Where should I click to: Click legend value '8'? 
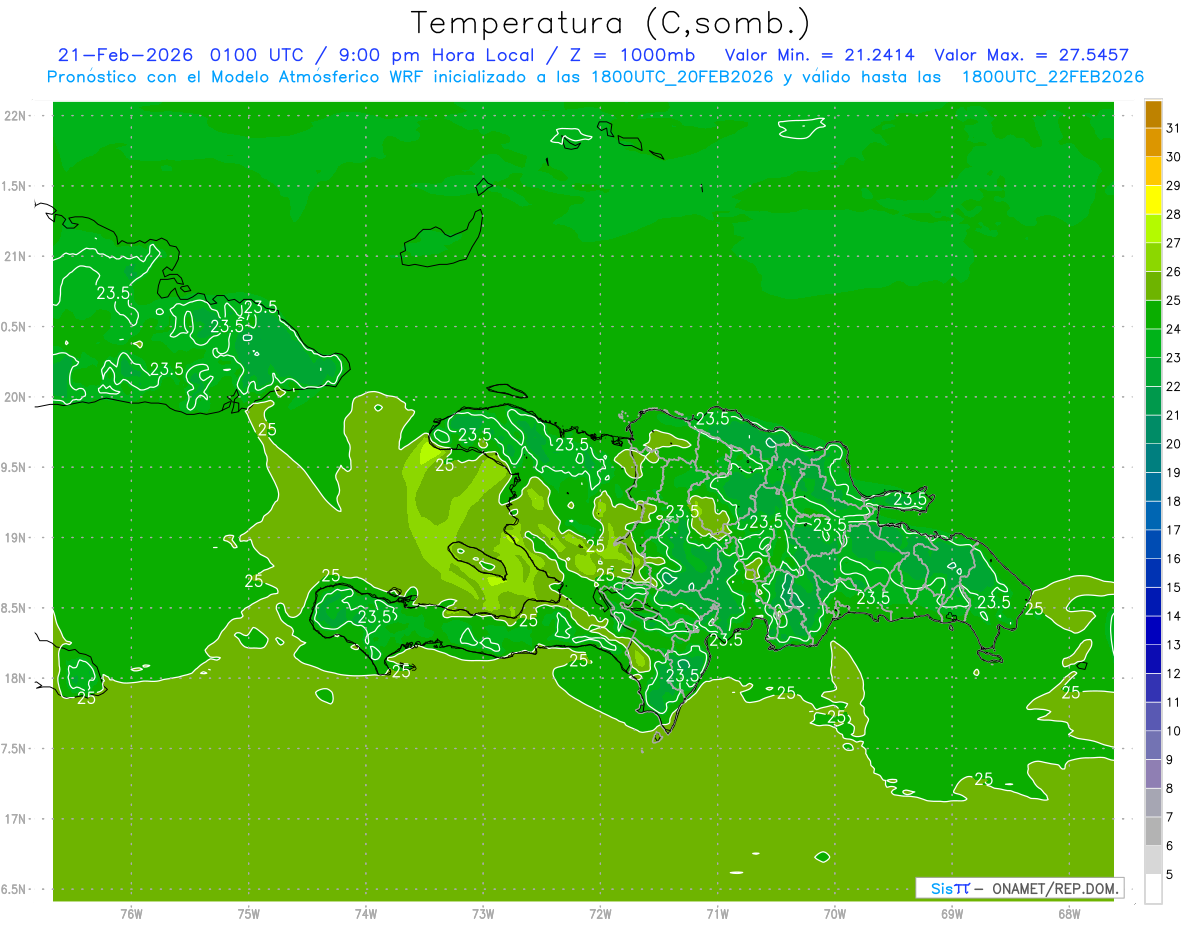(1170, 788)
